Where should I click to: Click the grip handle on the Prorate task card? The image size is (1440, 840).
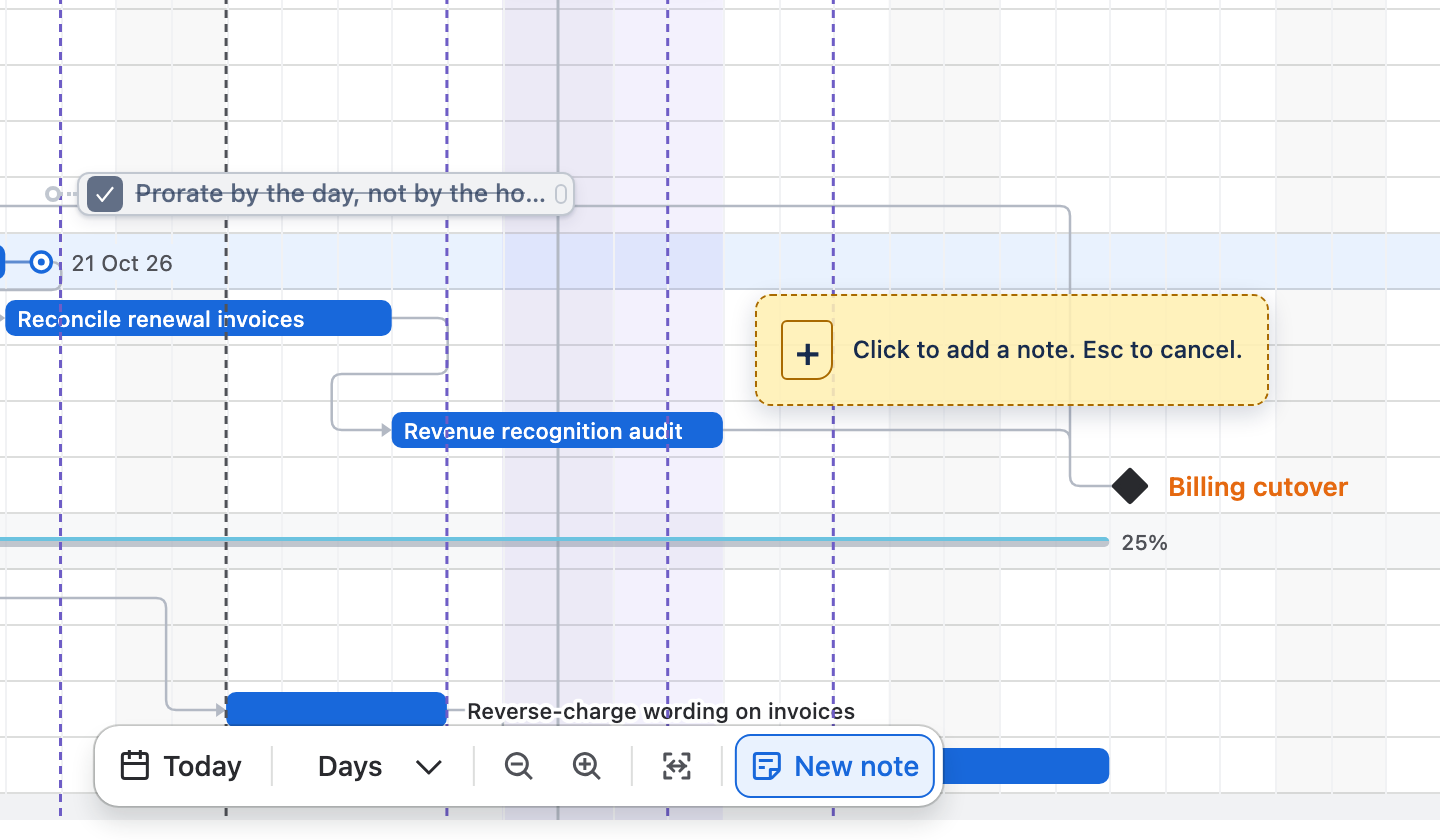pos(561,193)
